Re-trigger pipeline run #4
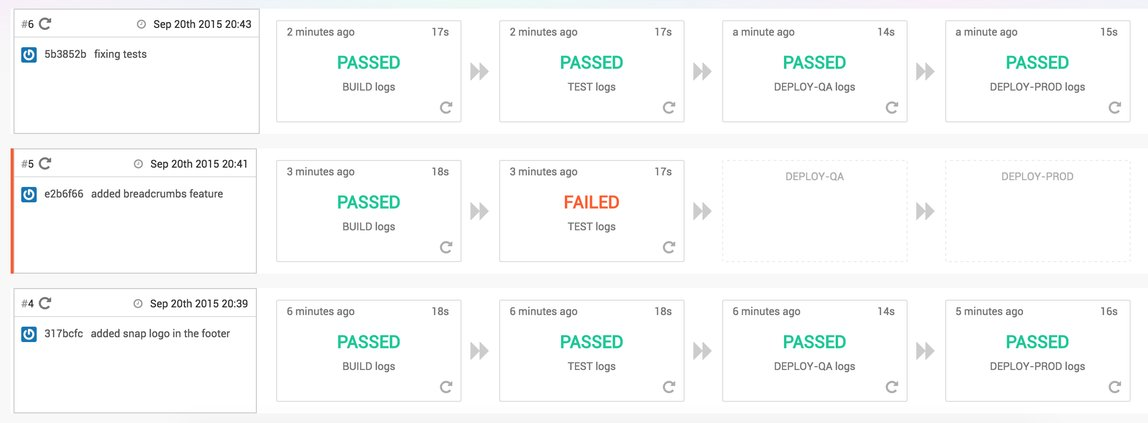Screen dimensions: 1148x423 [45, 303]
